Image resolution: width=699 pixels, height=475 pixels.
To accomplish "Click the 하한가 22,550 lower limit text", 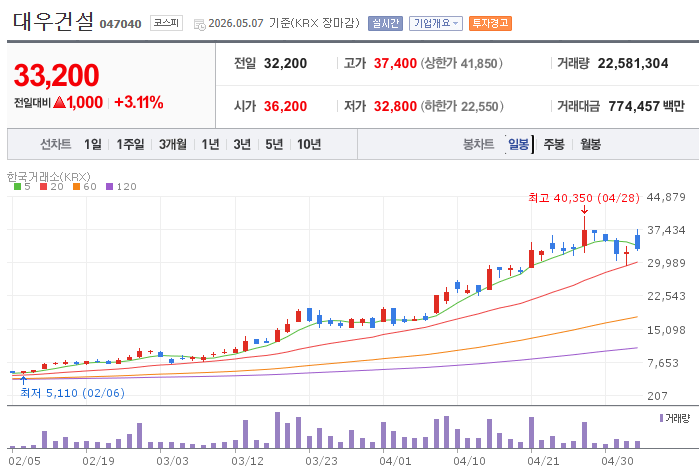I will click(462, 106).
